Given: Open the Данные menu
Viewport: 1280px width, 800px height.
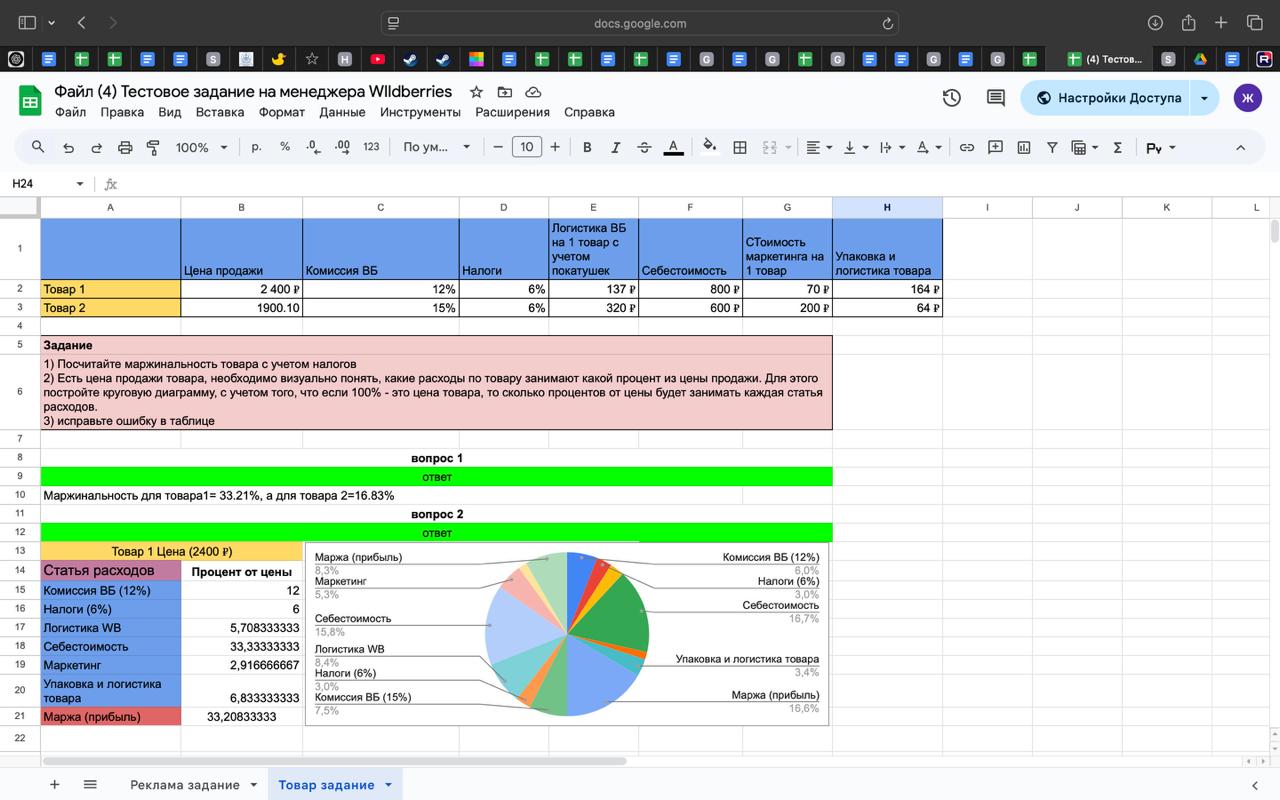Looking at the screenshot, I should coord(342,112).
